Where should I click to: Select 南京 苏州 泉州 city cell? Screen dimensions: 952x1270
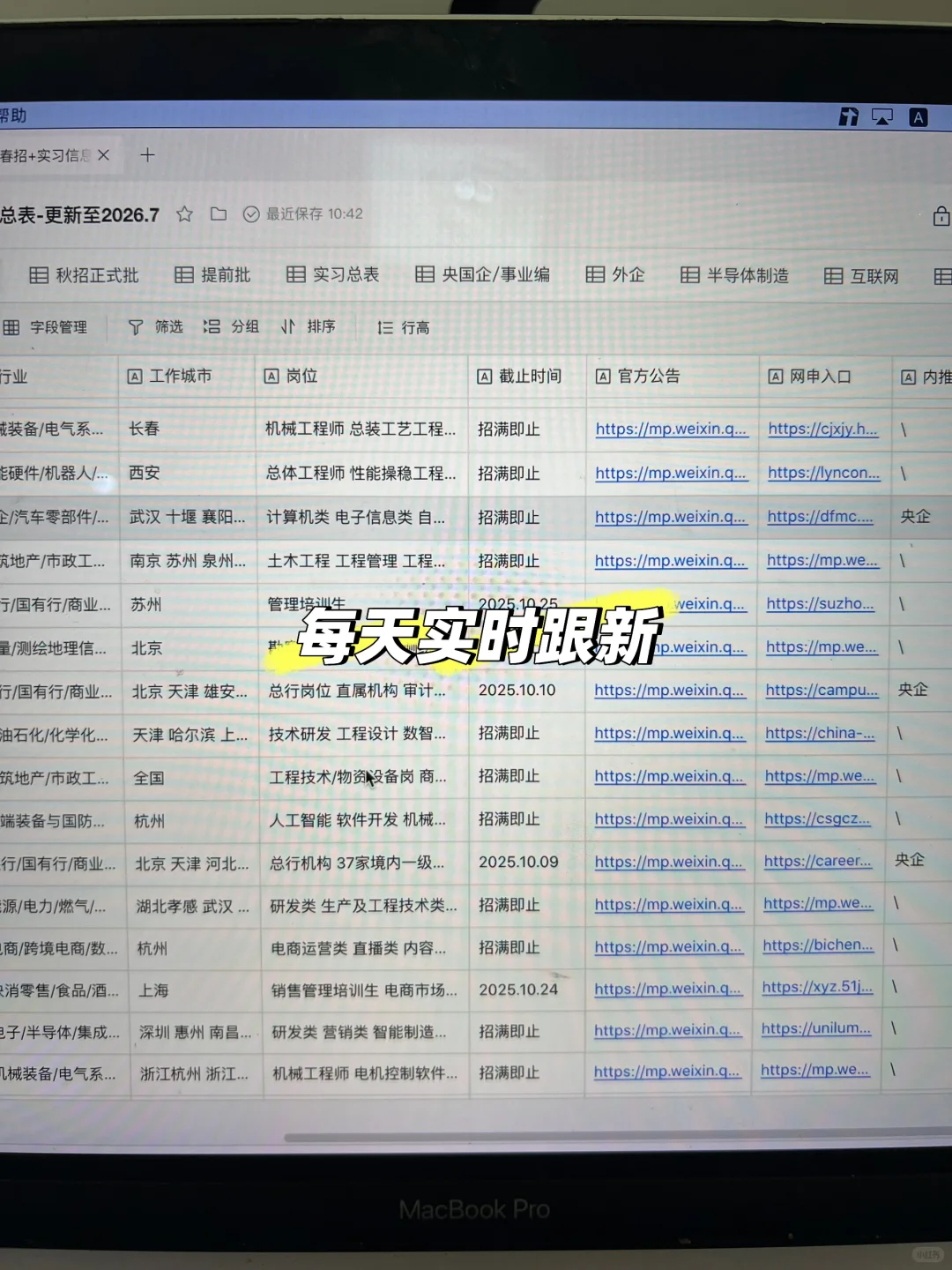[x=189, y=561]
